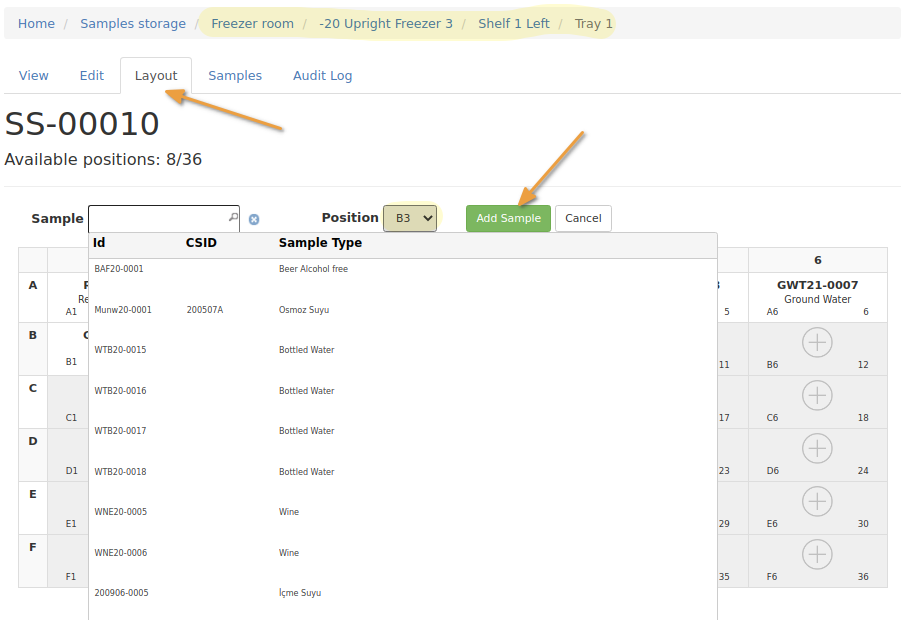Image resolution: width=903 pixels, height=620 pixels.
Task: Click the plus icon at tray position B6
Action: click(x=817, y=342)
